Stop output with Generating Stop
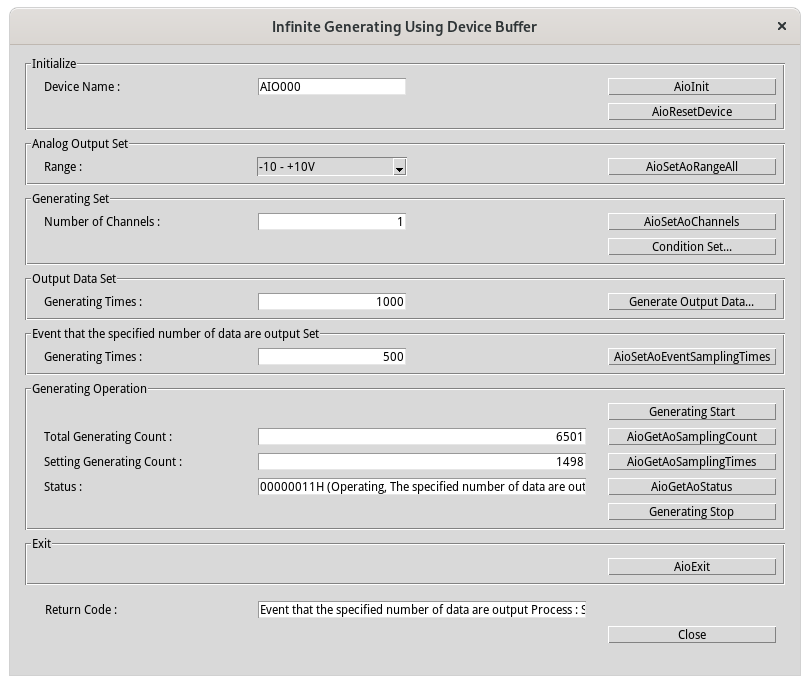This screenshot has width=810, height=685. coord(692,512)
